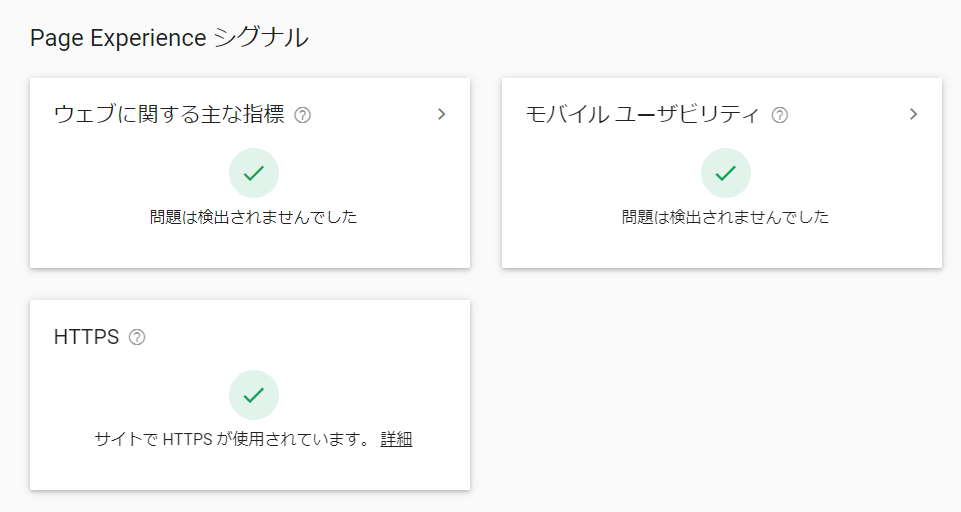Viewport: 961px width, 512px height.
Task: Expand モバイル ユーザビリティ with the chevron arrow
Action: pyautogui.click(x=913, y=114)
